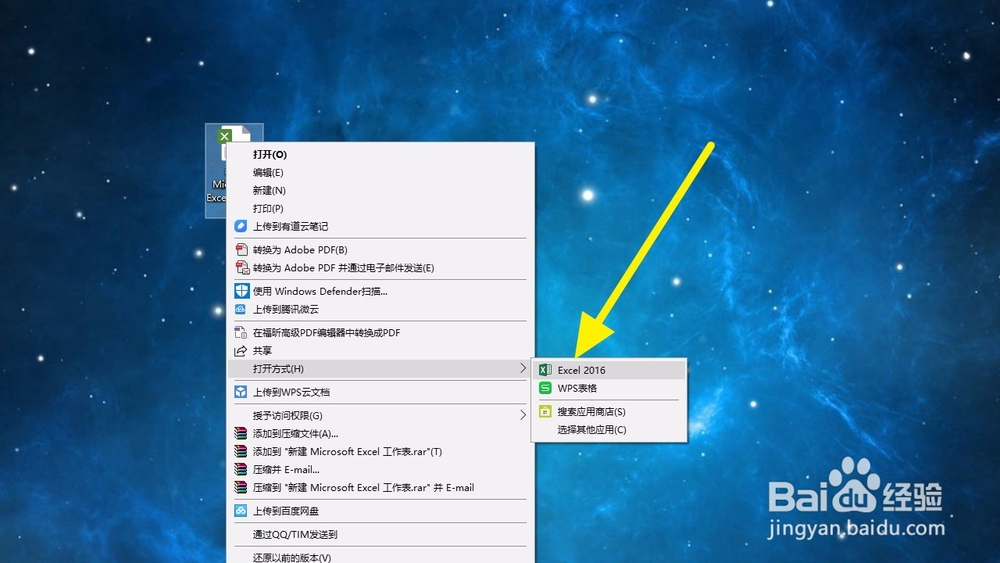1000x563 pixels.
Task: Select 打印(P) in the context menu
Action: [x=380, y=208]
